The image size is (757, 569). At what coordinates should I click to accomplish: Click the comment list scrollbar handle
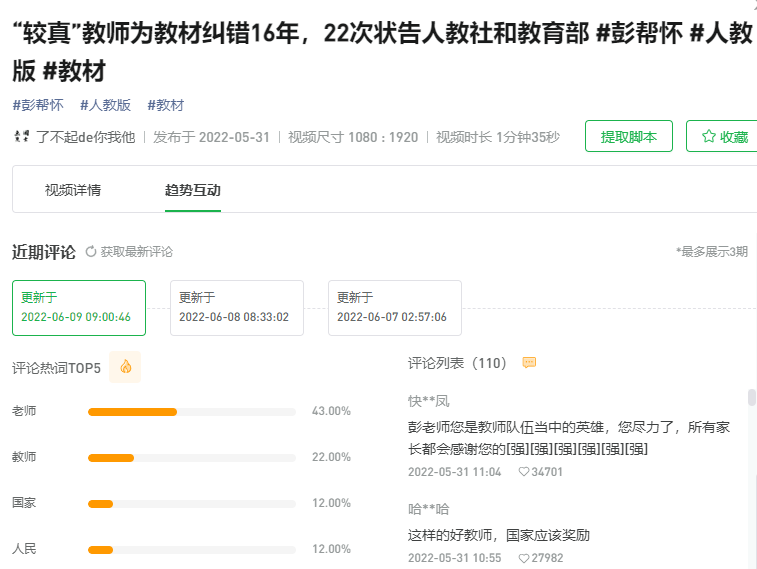752,397
